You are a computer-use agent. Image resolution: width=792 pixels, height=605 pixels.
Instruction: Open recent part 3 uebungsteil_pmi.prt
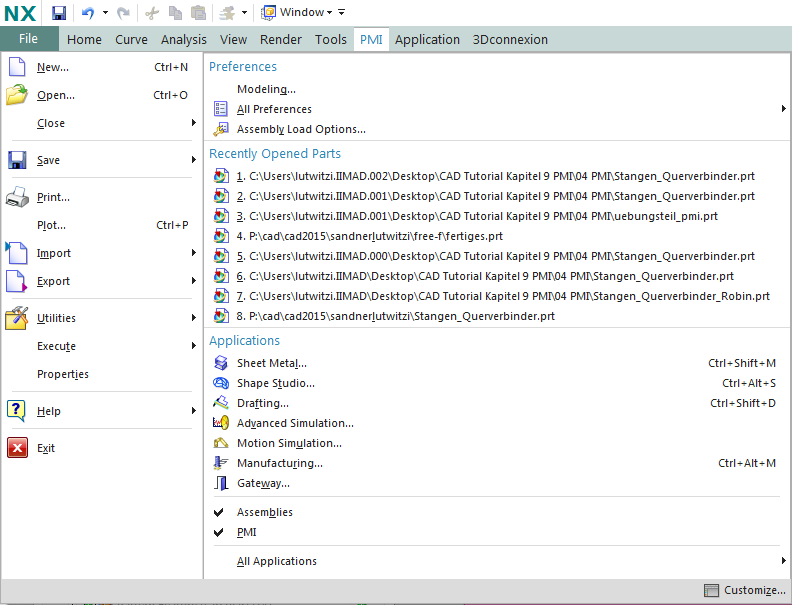point(477,216)
